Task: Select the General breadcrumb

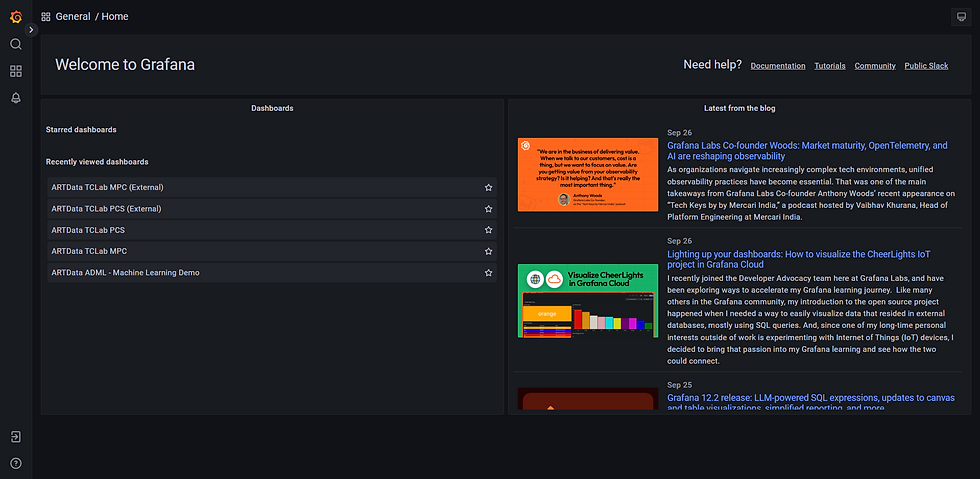Action: tap(73, 17)
